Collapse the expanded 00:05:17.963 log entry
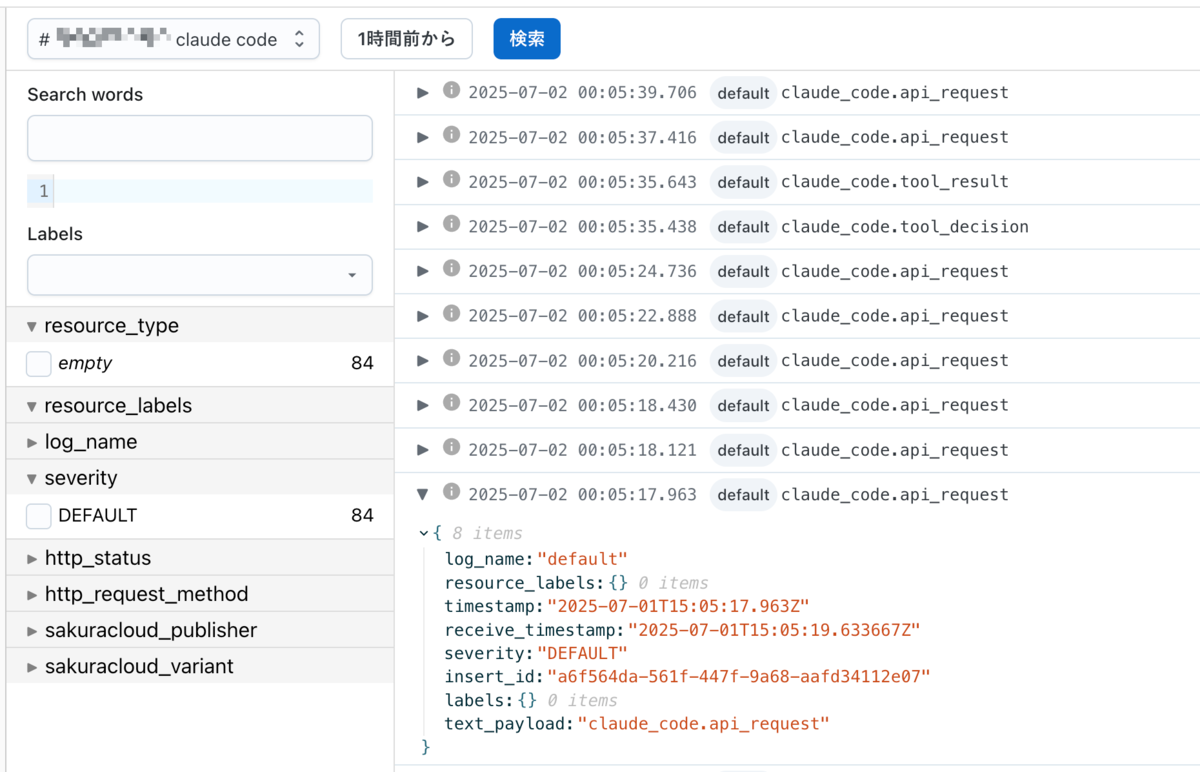Viewport: 1200px width, 772px height. [423, 494]
